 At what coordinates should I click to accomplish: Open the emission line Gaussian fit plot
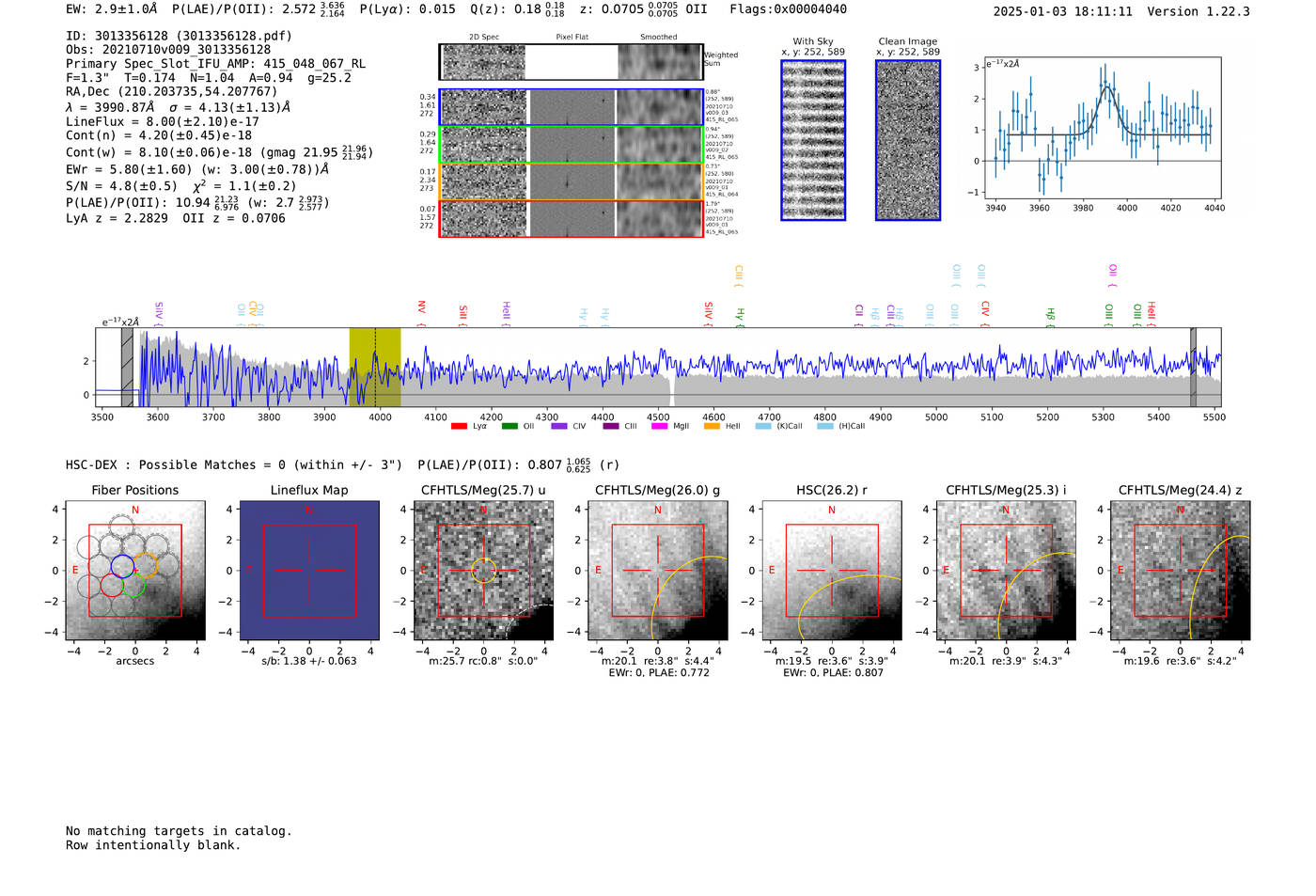1103,129
